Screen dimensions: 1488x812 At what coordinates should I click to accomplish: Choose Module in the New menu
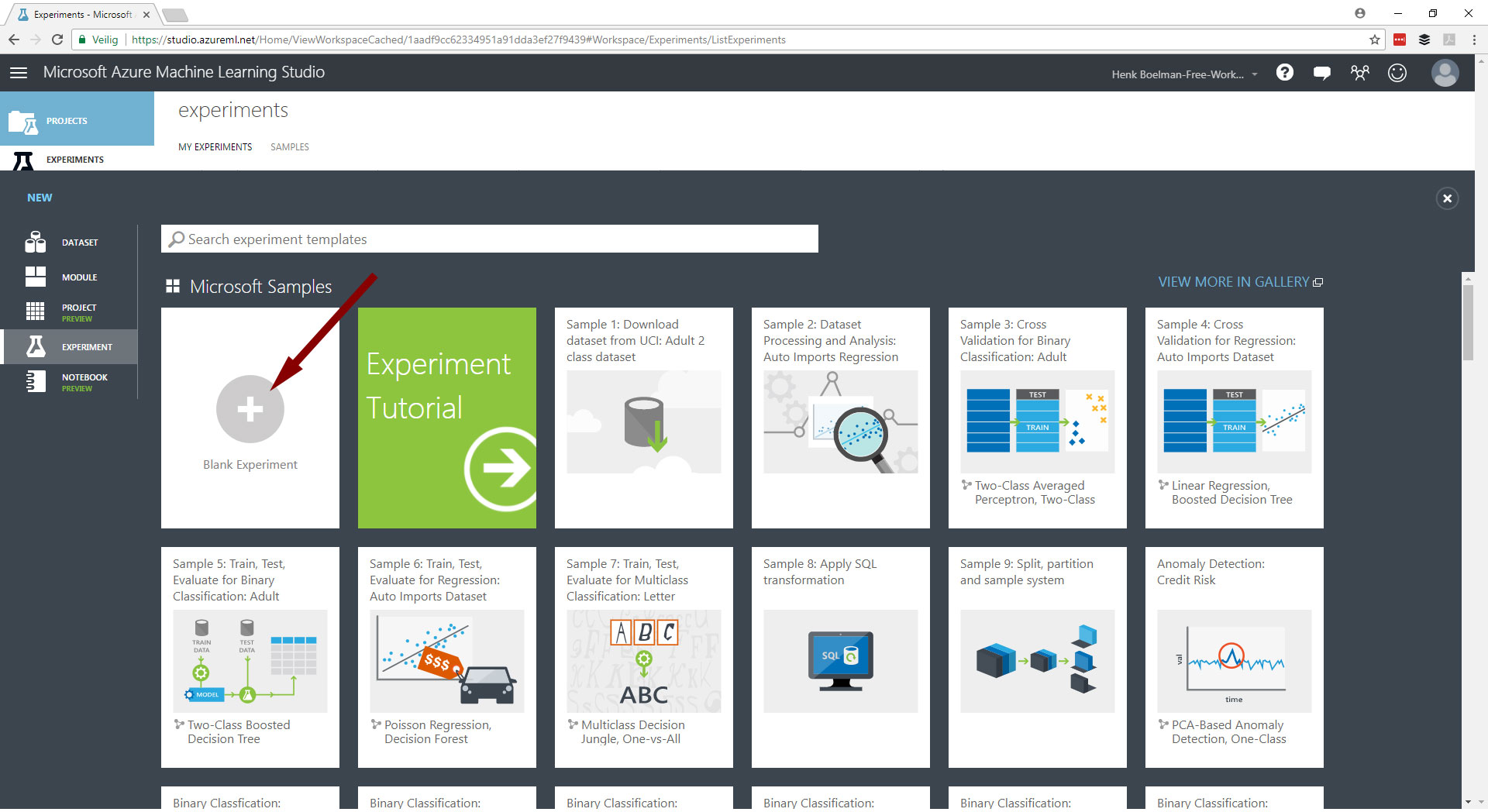[70, 277]
